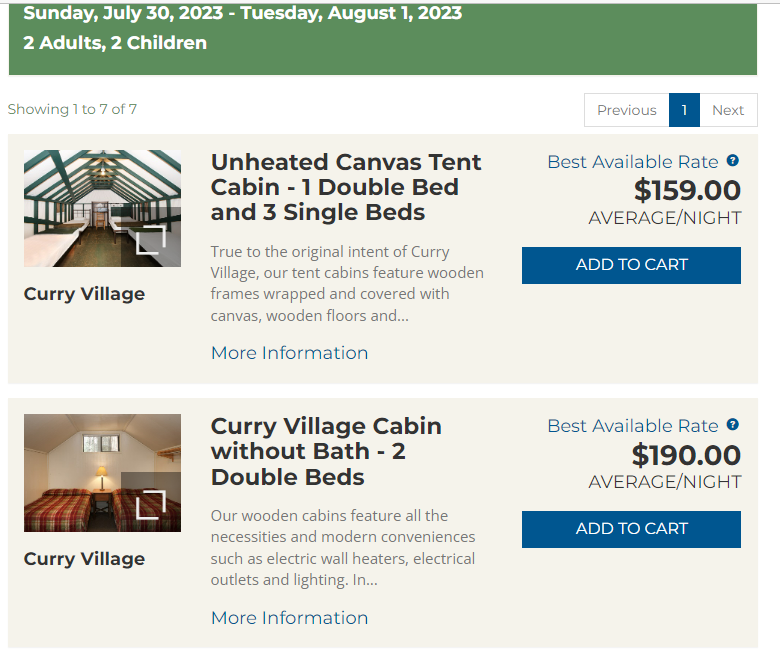This screenshot has width=780, height=650.
Task: Go to the Previous results page
Action: coord(626,110)
